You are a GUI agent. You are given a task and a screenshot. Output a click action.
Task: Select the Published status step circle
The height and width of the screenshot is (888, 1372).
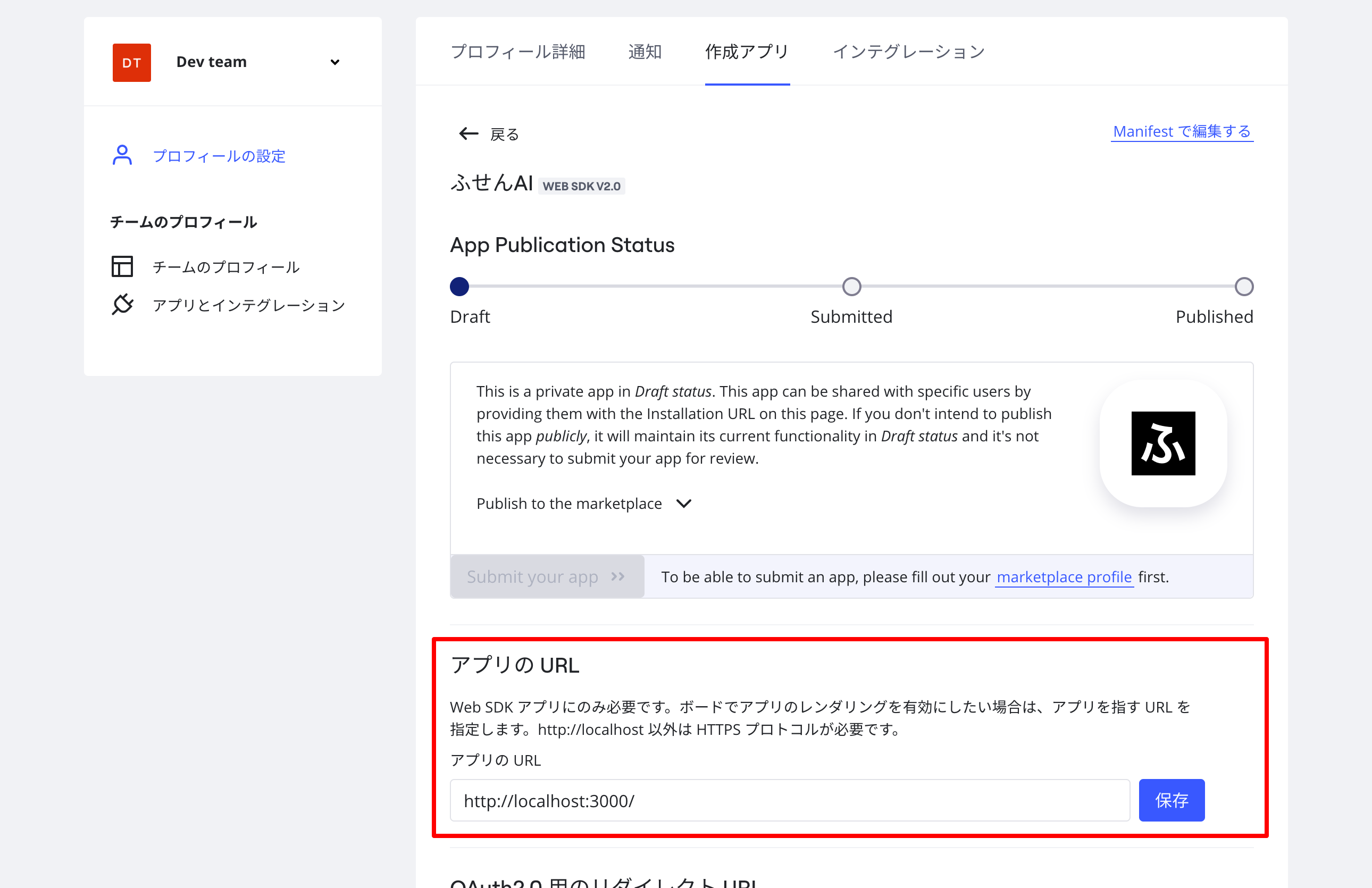coord(1244,287)
